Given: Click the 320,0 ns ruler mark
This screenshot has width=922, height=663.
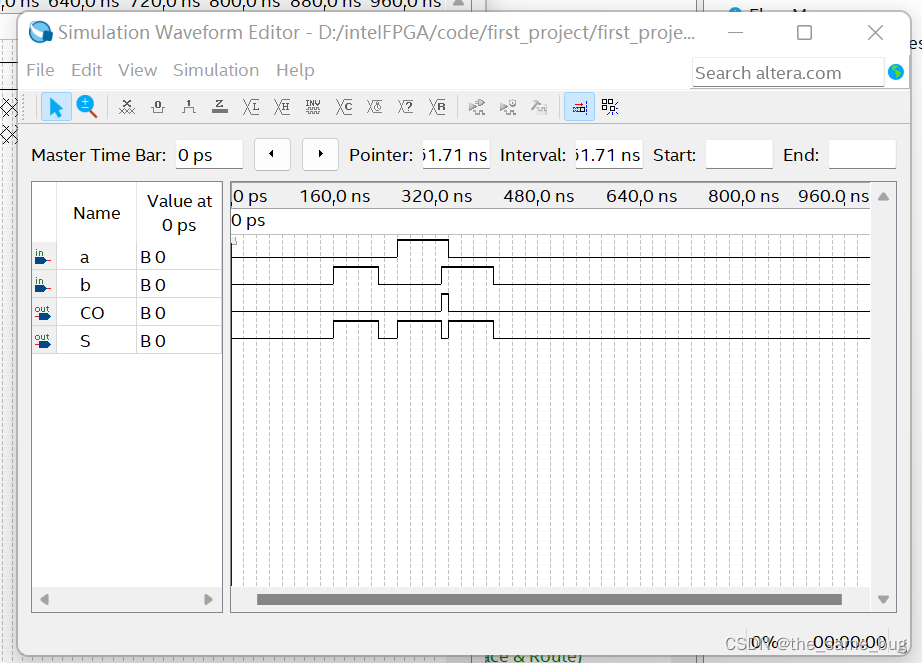Looking at the screenshot, I should click(436, 196).
